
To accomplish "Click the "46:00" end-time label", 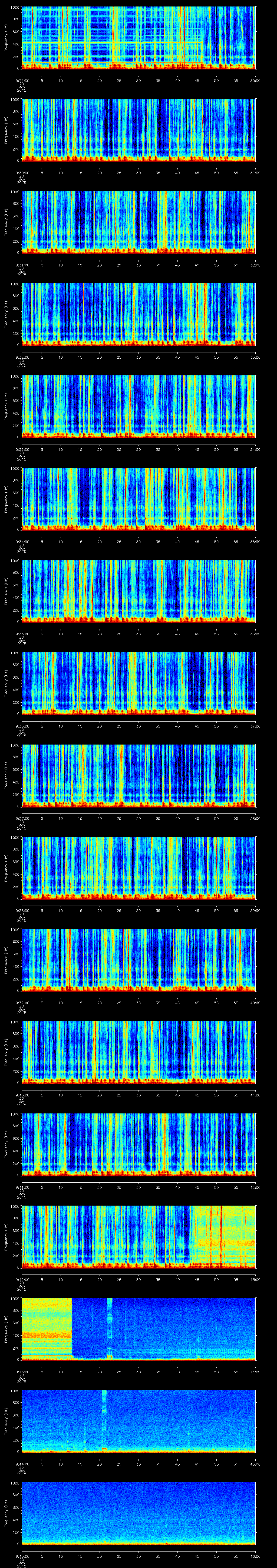I will (255, 1556).
